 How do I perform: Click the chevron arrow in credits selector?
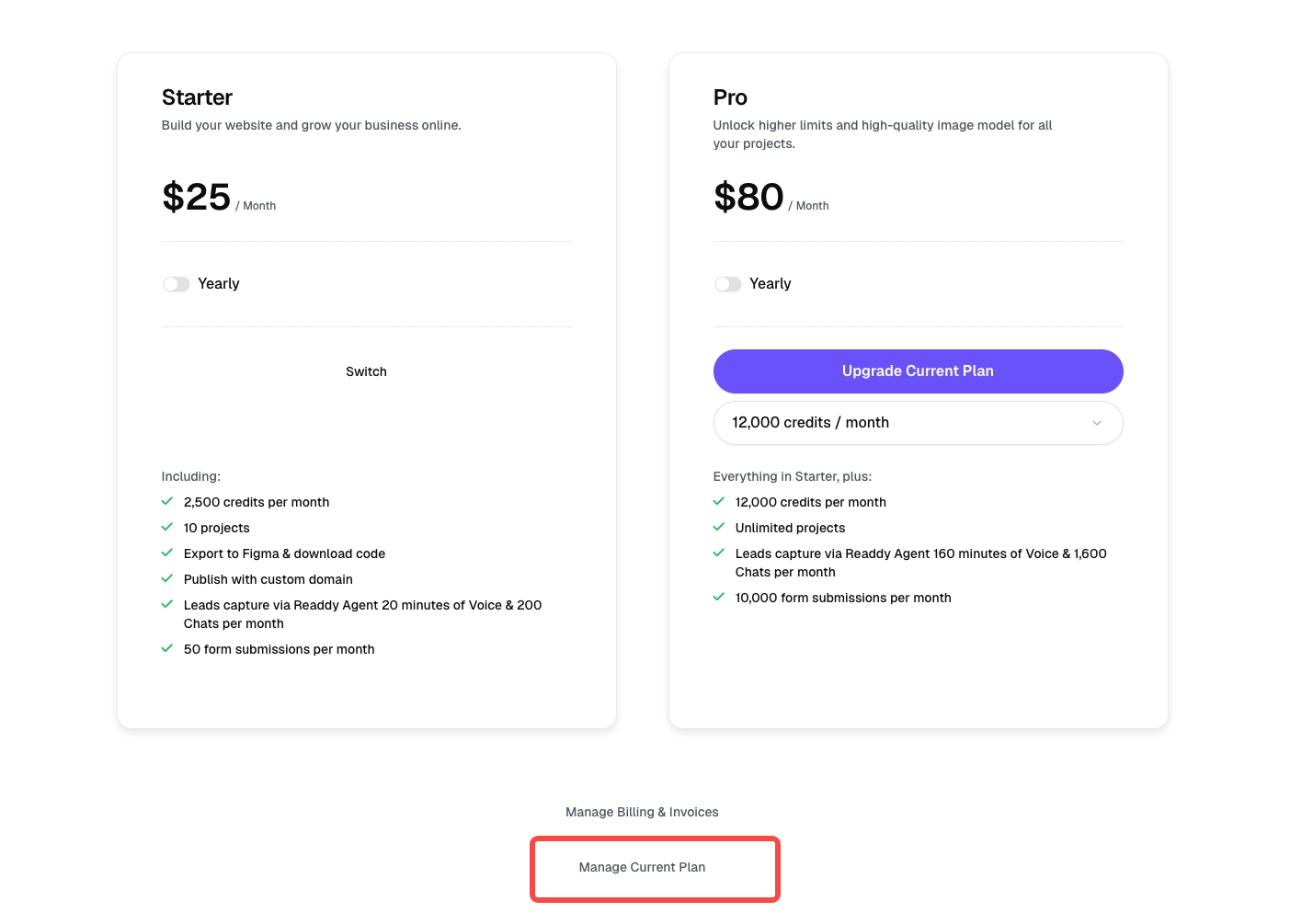coord(1096,423)
